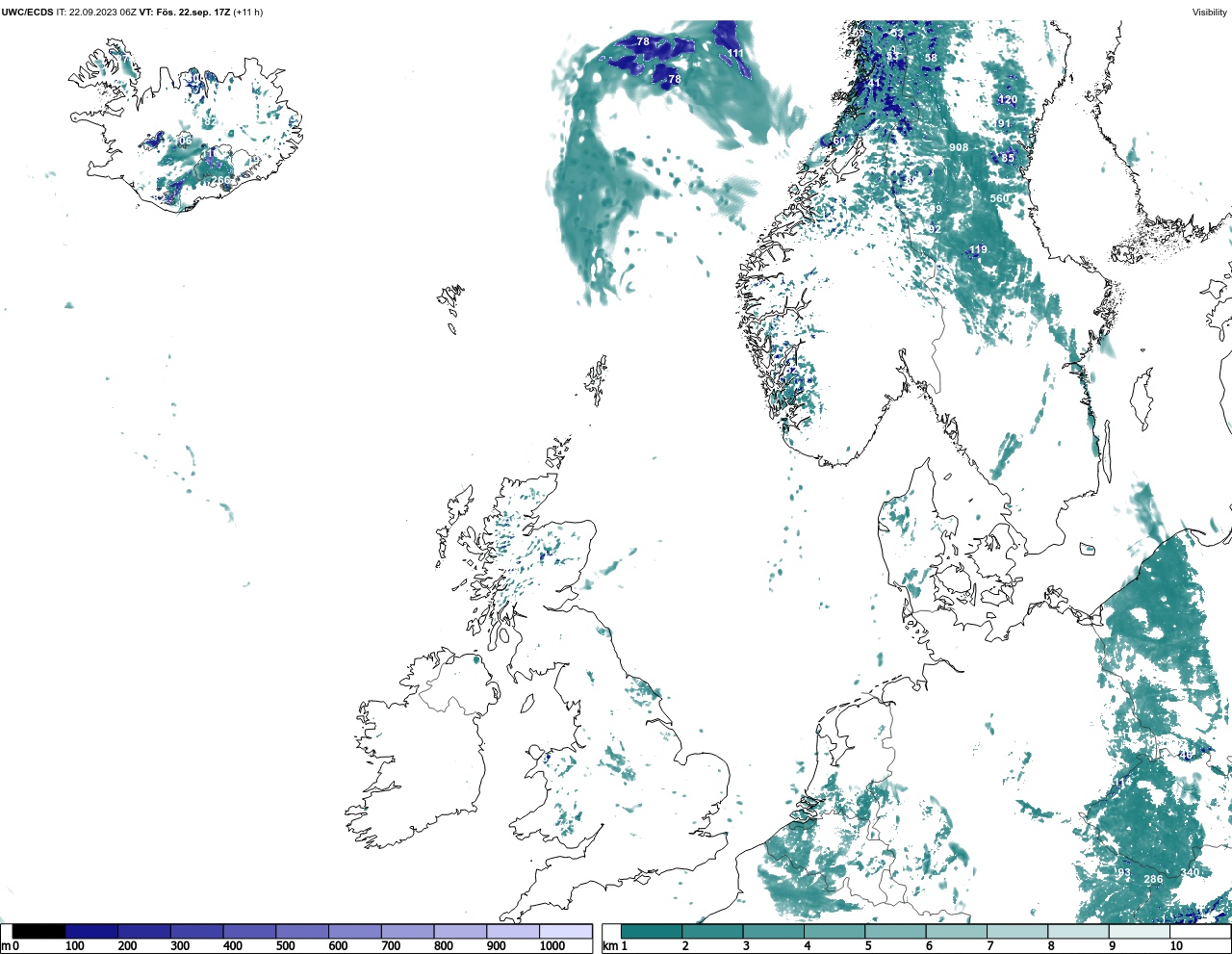Click the '92' value label over Norway
This screenshot has height=954, width=1232.
[934, 229]
